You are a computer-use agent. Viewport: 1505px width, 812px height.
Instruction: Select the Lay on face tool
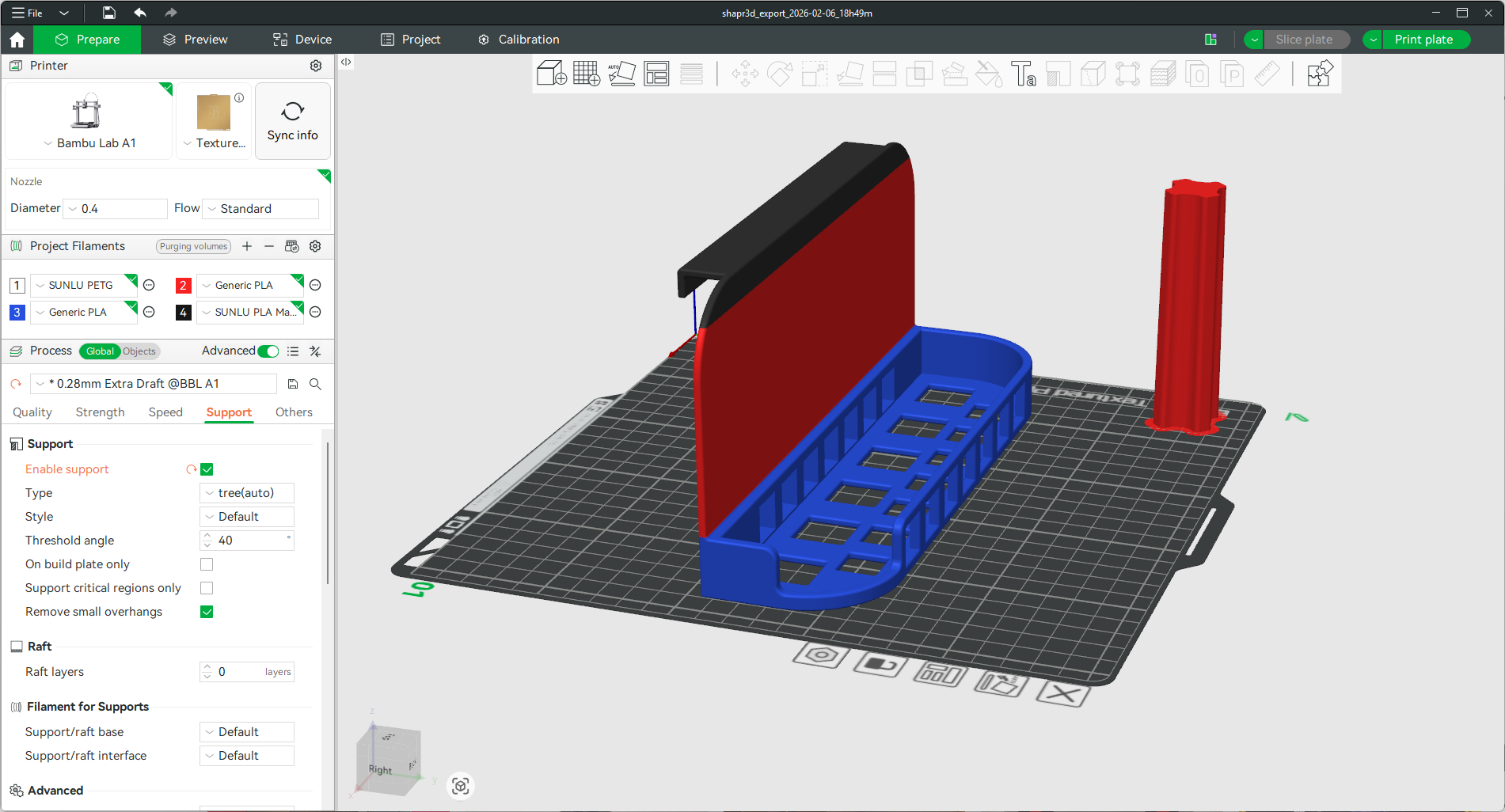click(x=849, y=74)
